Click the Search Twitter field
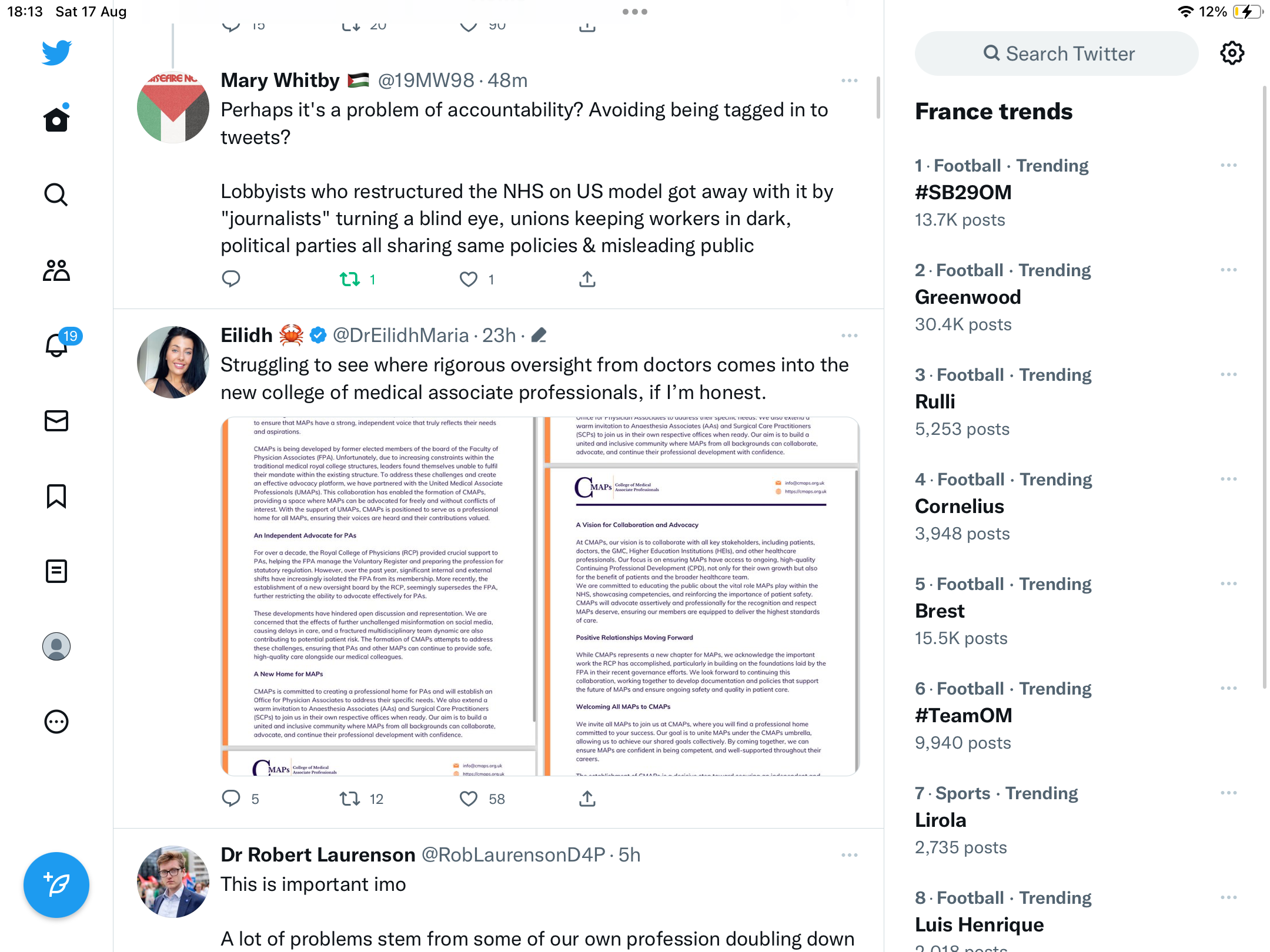The height and width of the screenshot is (952, 1270). [x=1057, y=53]
